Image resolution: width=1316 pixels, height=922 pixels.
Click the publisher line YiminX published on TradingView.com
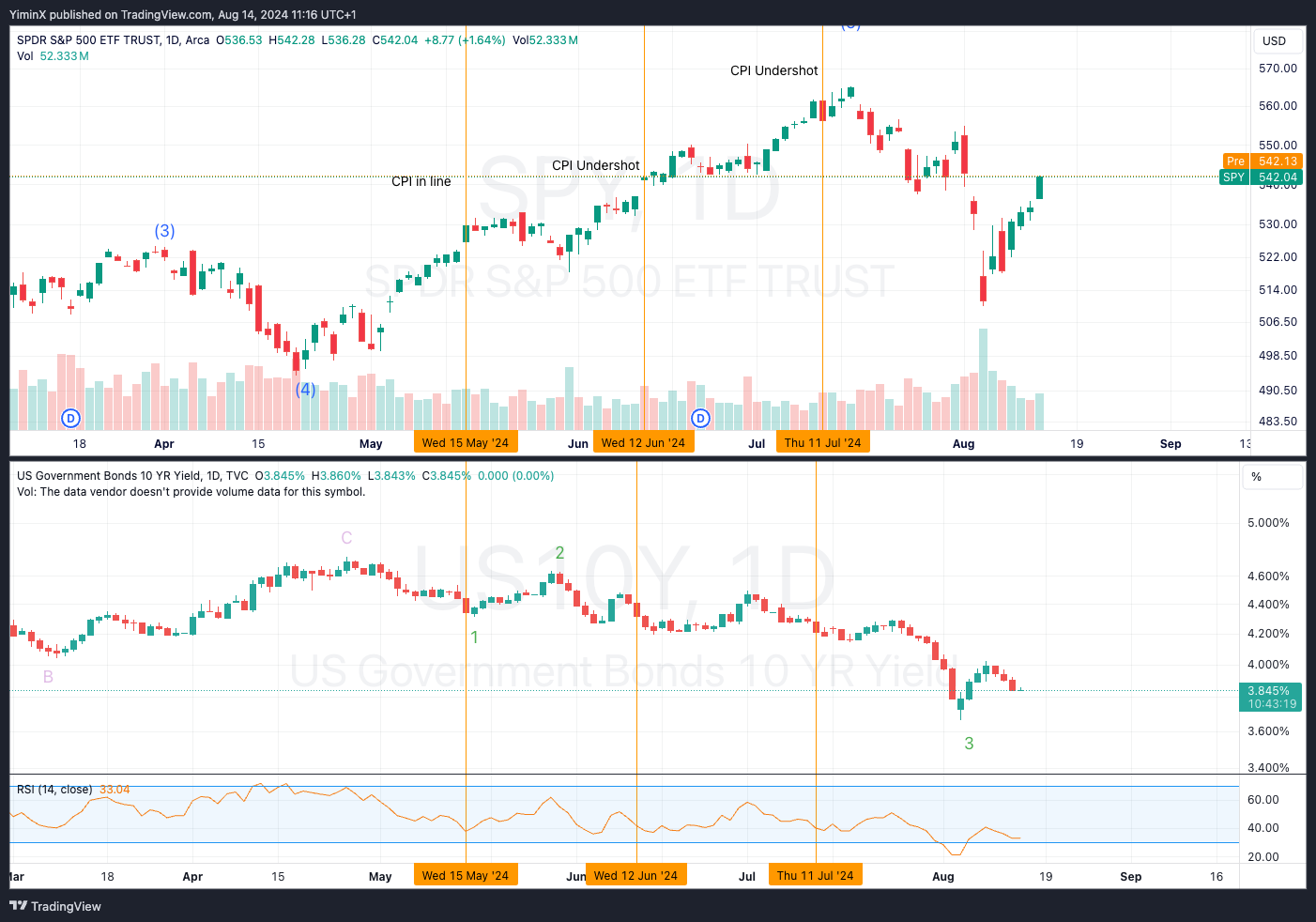pos(182,14)
